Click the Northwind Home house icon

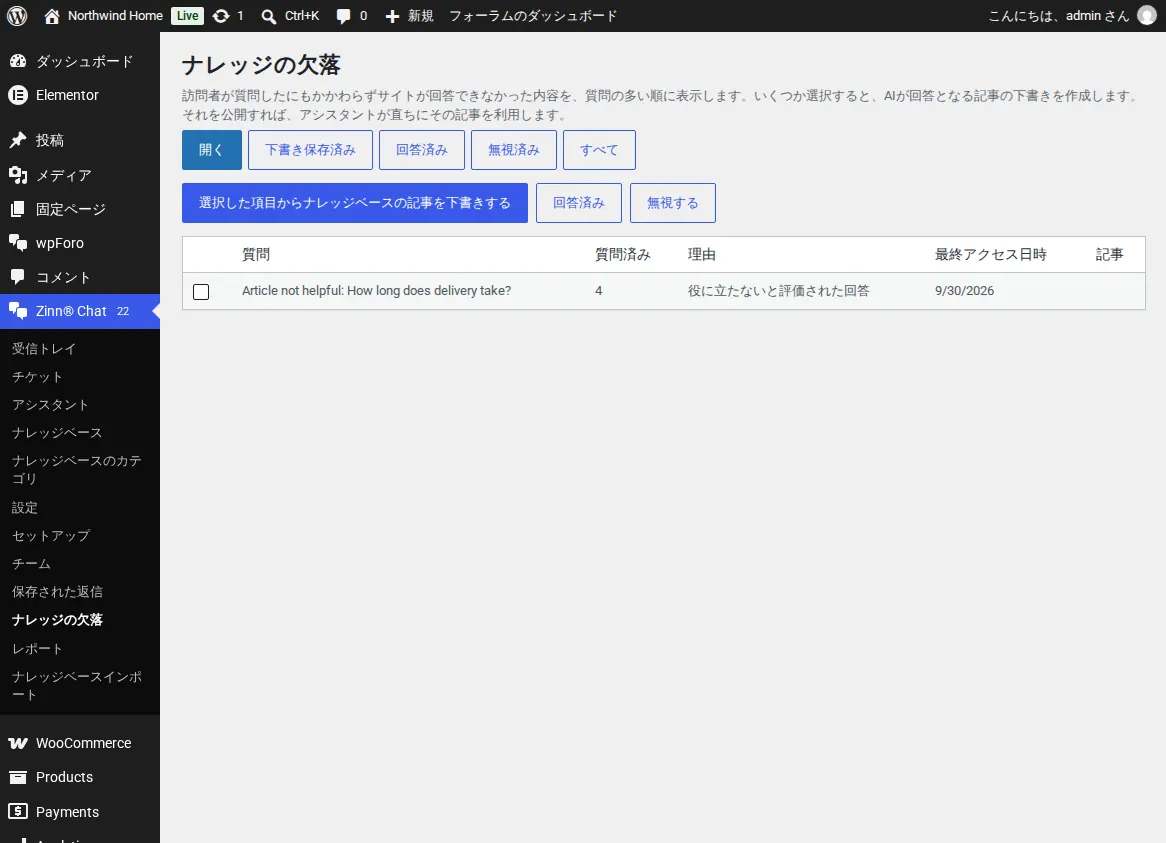pos(51,16)
